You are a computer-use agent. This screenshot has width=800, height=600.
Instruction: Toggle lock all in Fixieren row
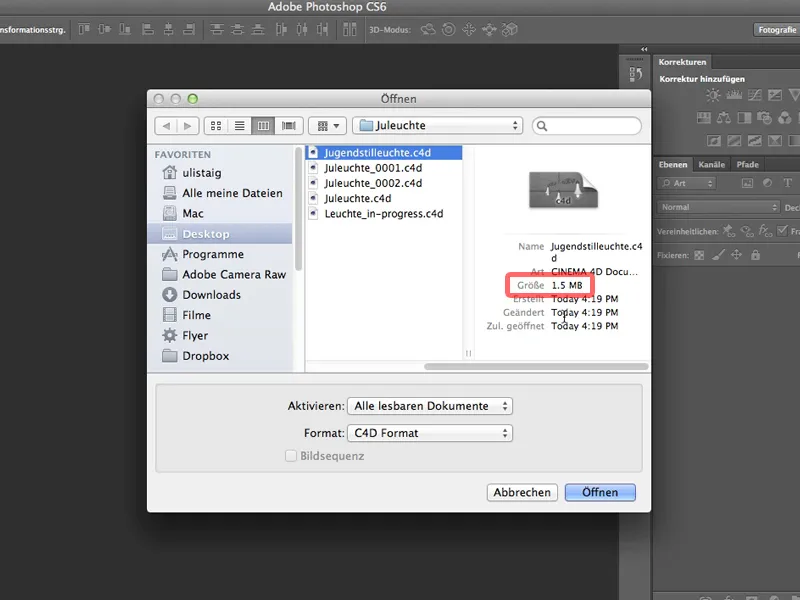pos(755,255)
